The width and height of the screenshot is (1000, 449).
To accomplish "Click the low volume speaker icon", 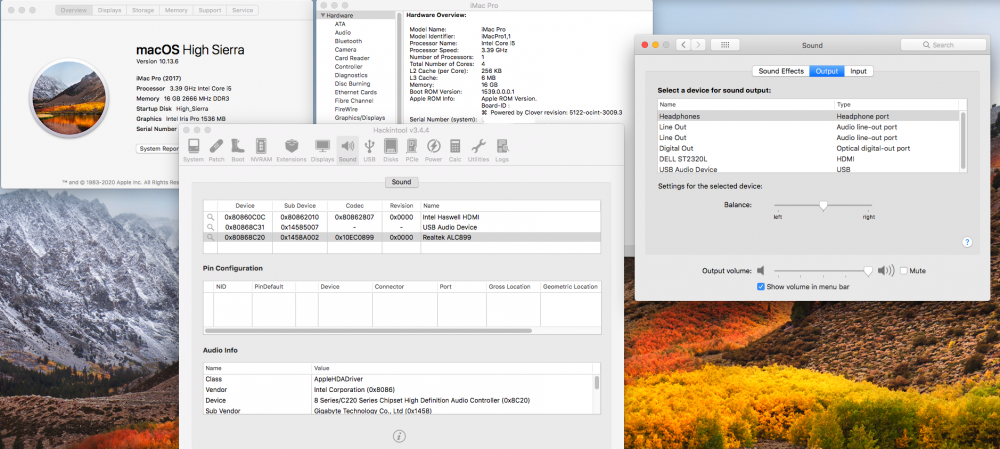I will pos(761,270).
